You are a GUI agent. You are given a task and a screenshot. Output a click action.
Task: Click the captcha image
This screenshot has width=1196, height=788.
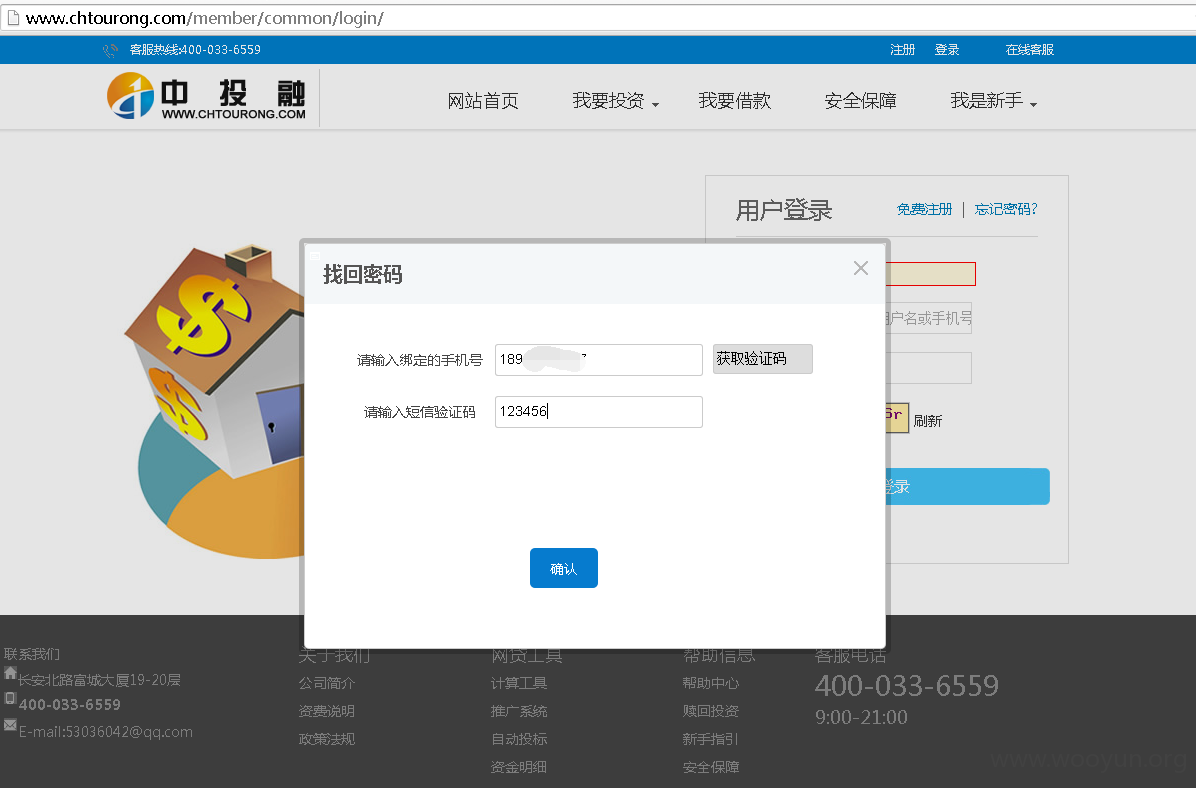897,417
